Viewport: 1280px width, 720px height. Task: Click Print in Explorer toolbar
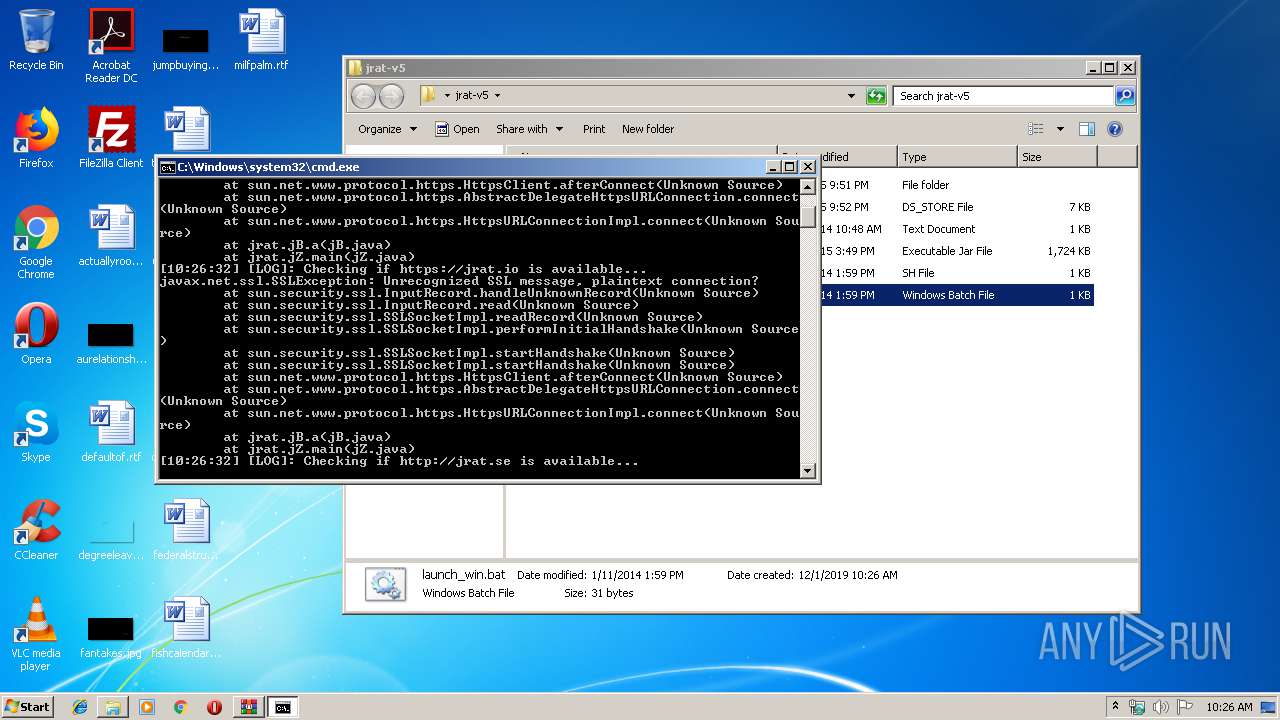click(x=594, y=129)
